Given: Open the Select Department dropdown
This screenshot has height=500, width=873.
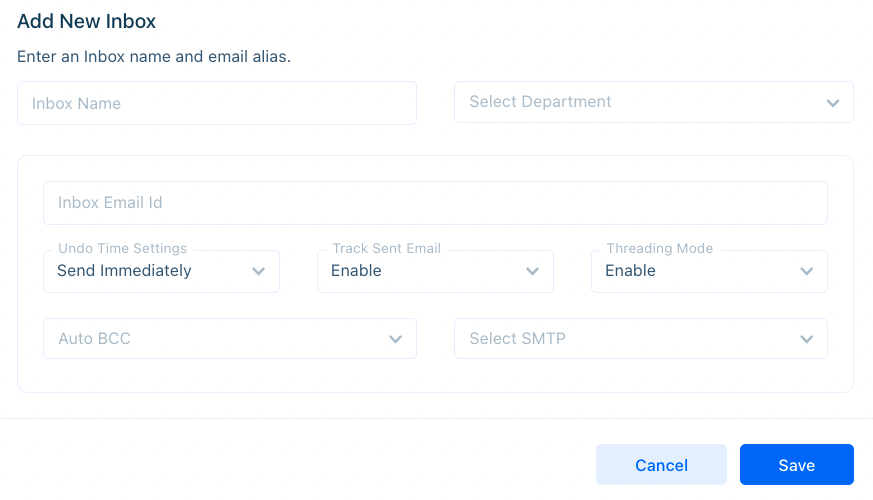Looking at the screenshot, I should coord(654,102).
